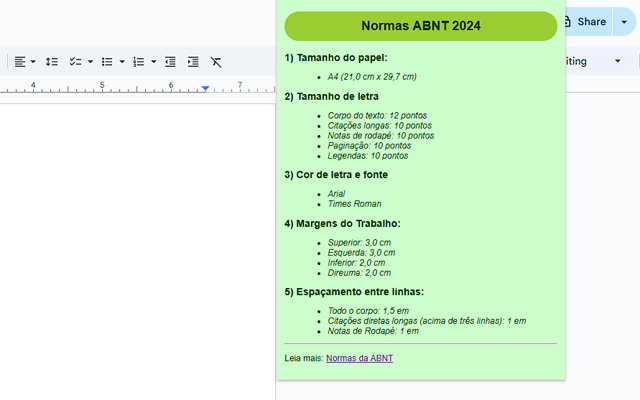Click 'Direuma: 2,0 cm' margin
Screen dimensions: 640x400
(x=359, y=273)
